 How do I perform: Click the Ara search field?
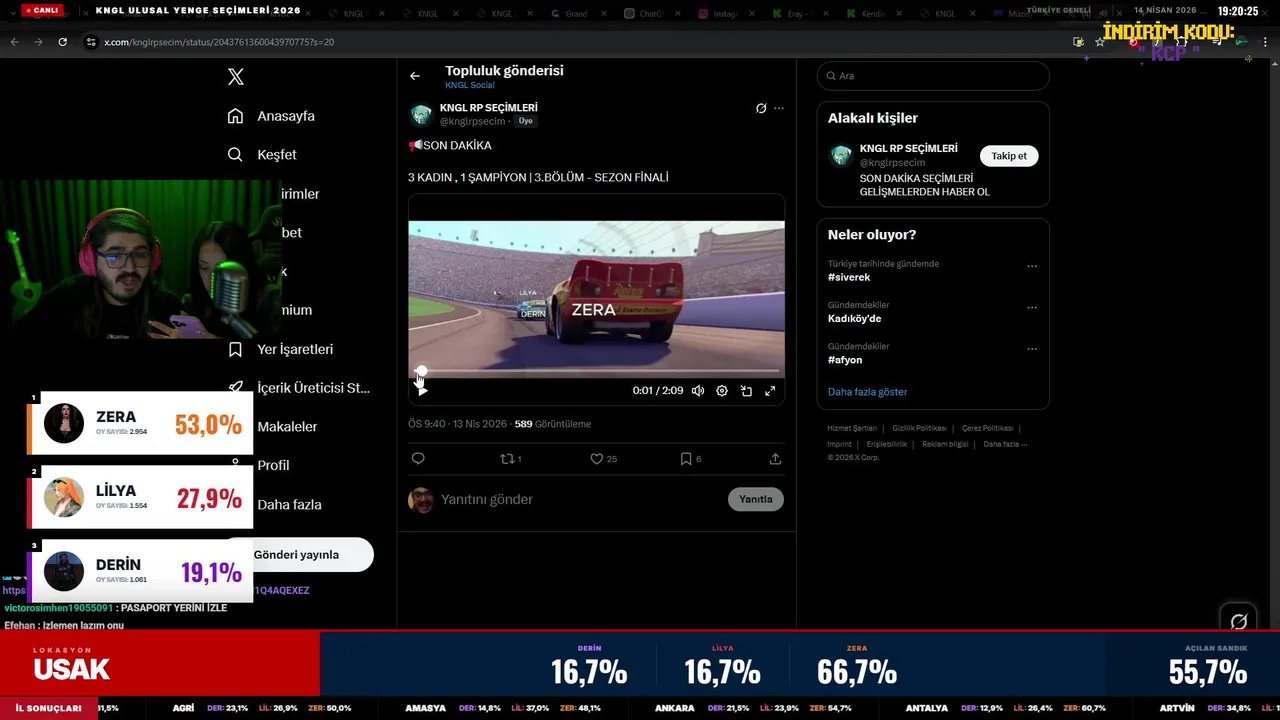[x=933, y=76]
